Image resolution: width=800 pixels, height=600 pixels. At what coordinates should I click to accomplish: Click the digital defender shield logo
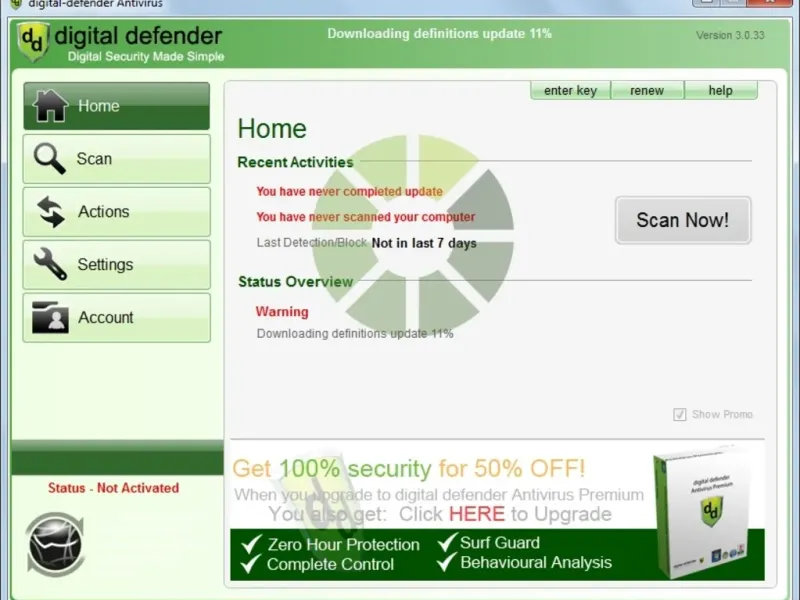coord(33,42)
